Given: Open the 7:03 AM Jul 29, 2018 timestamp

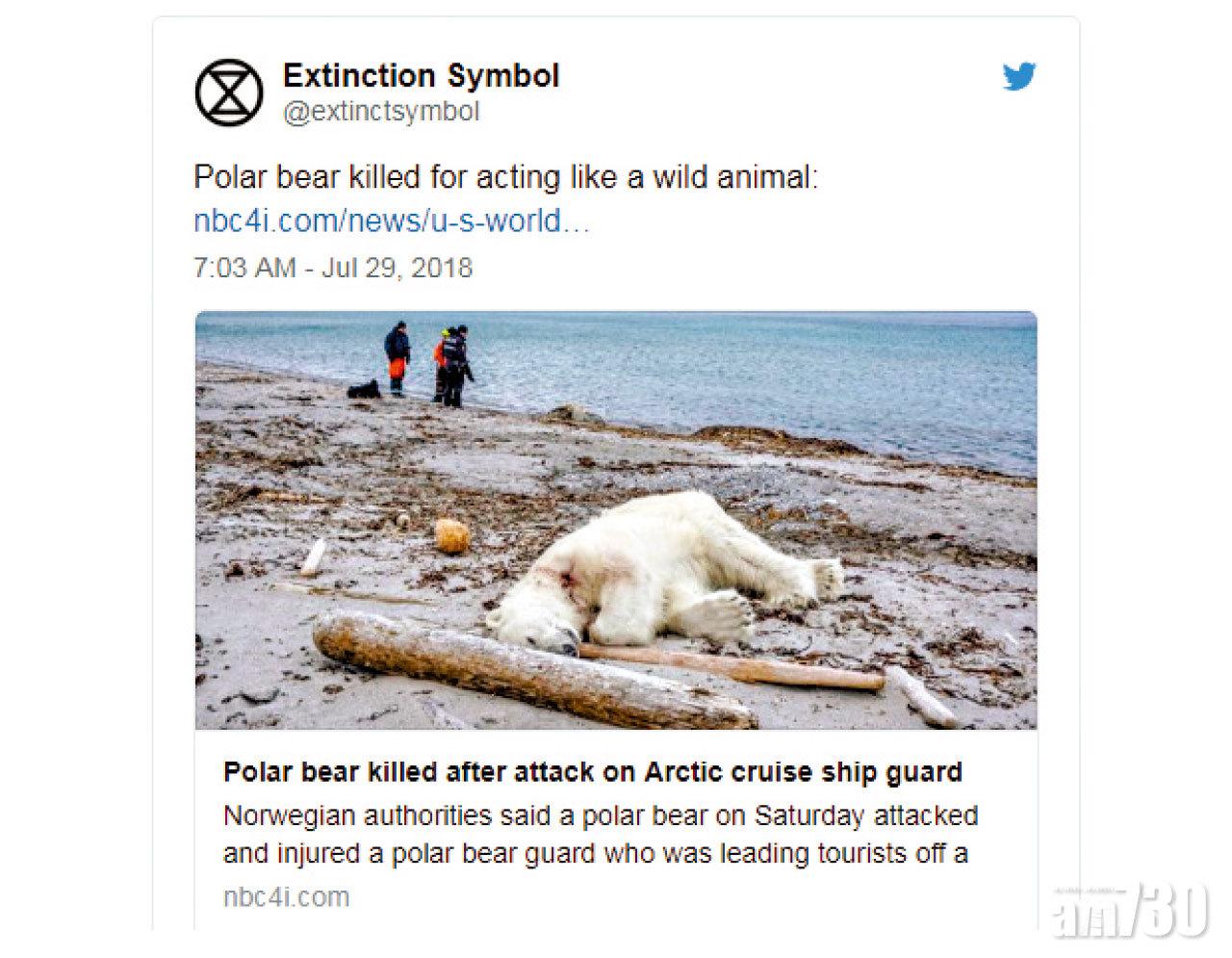Looking at the screenshot, I should pos(333,267).
